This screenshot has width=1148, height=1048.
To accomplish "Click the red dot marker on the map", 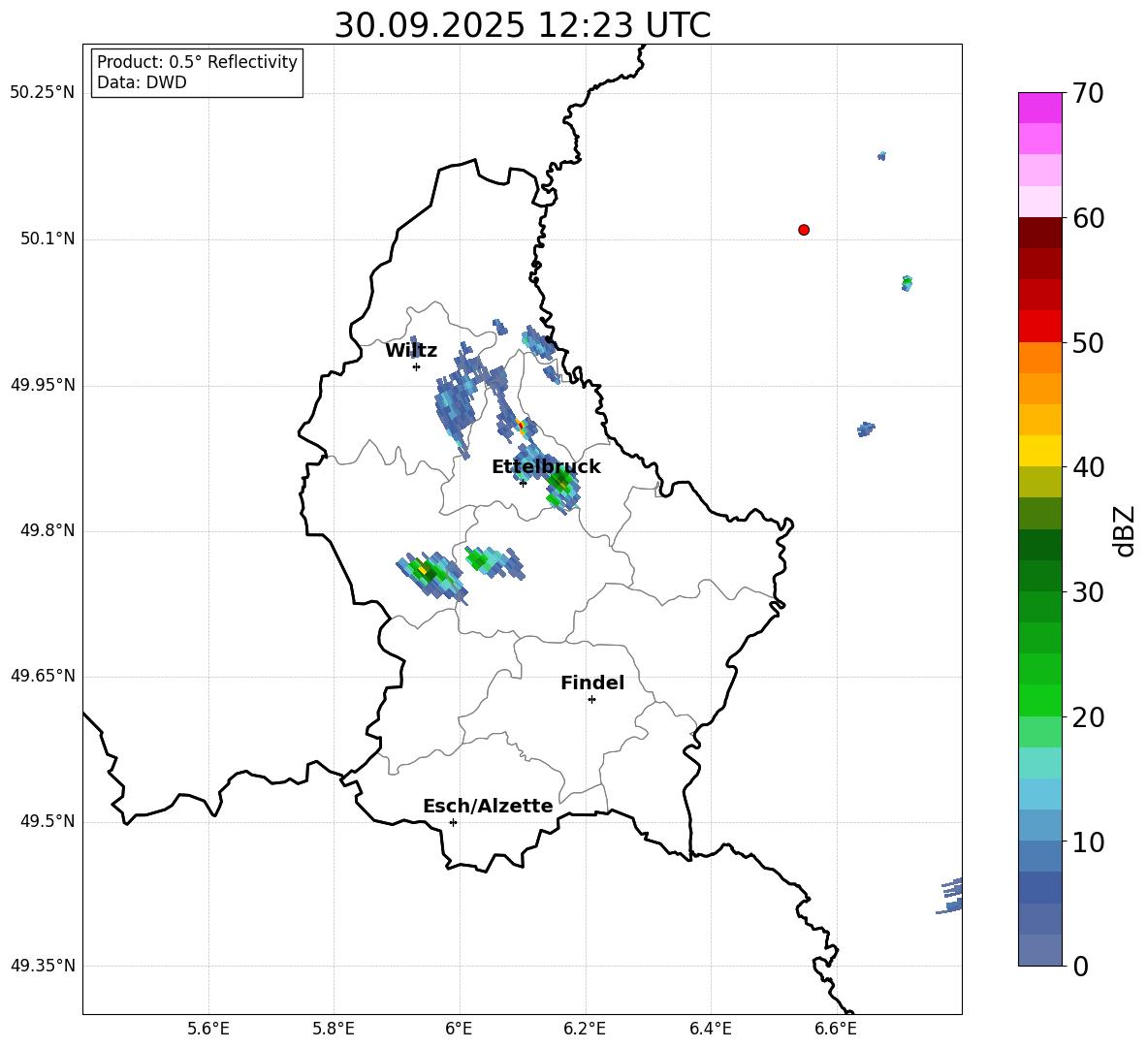I will 804,230.
